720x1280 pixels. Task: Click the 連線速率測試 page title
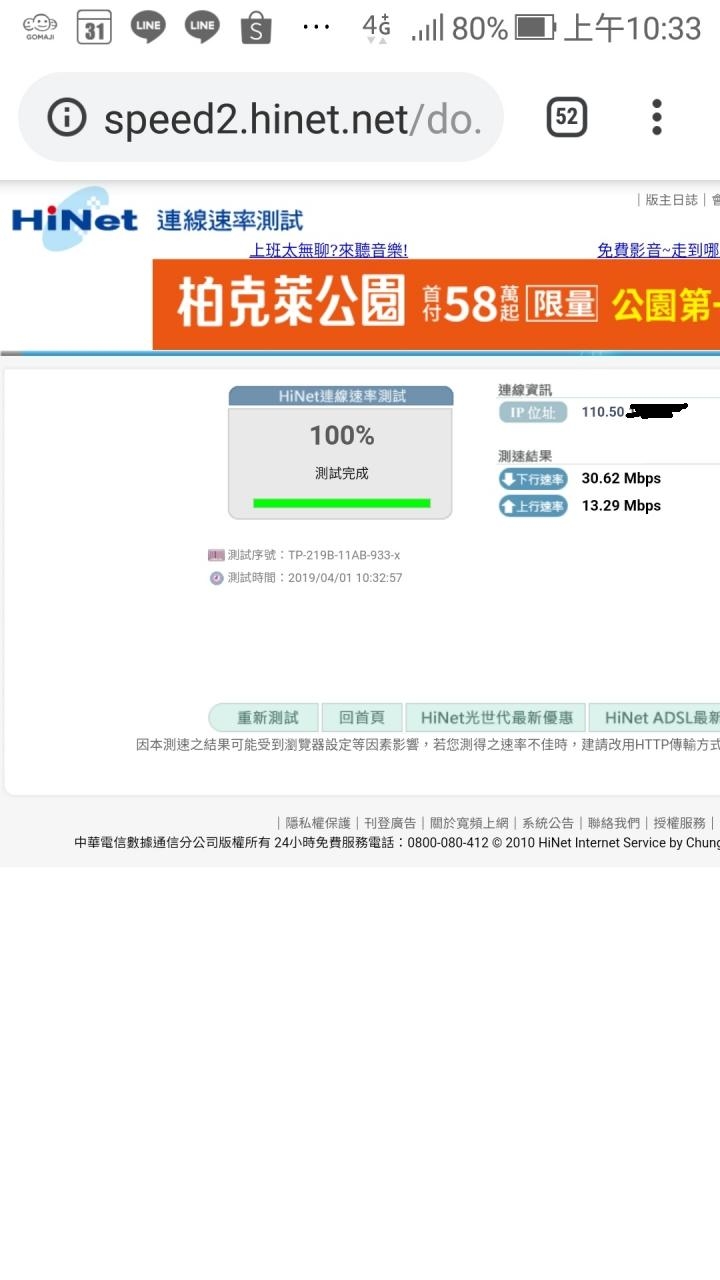point(230,221)
